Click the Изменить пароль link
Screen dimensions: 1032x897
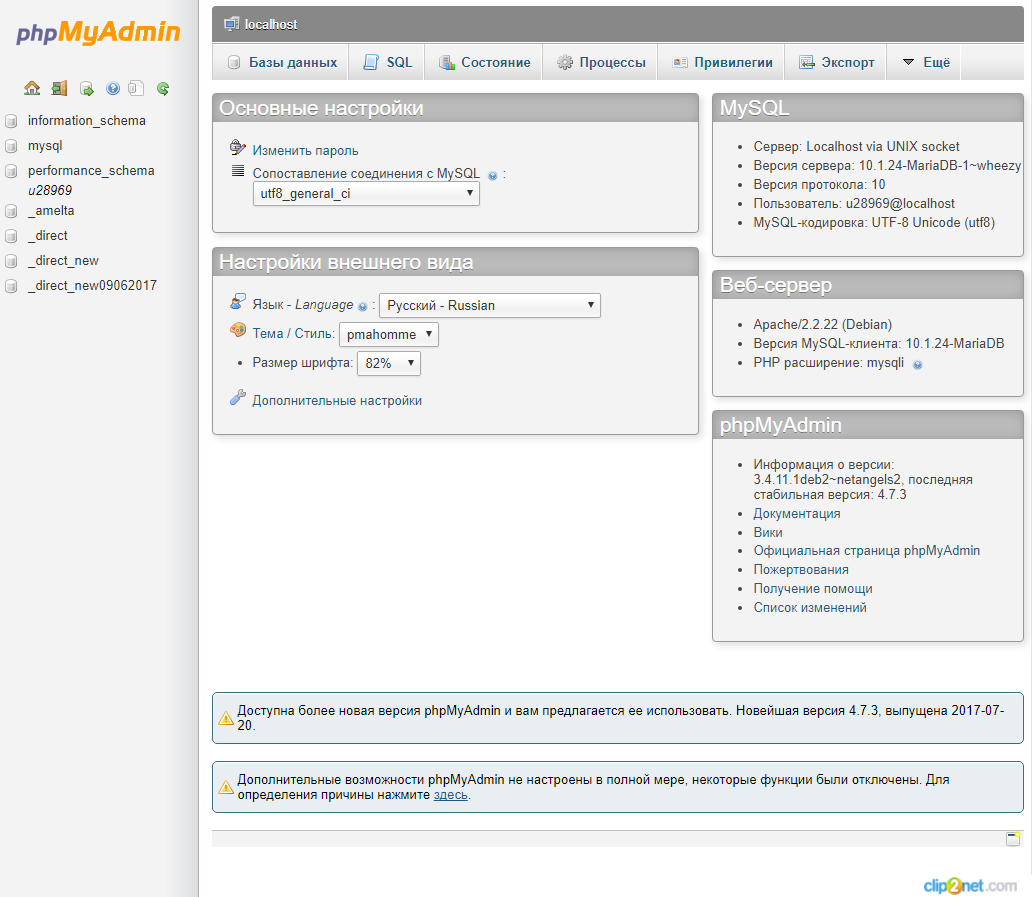pyautogui.click(x=305, y=151)
